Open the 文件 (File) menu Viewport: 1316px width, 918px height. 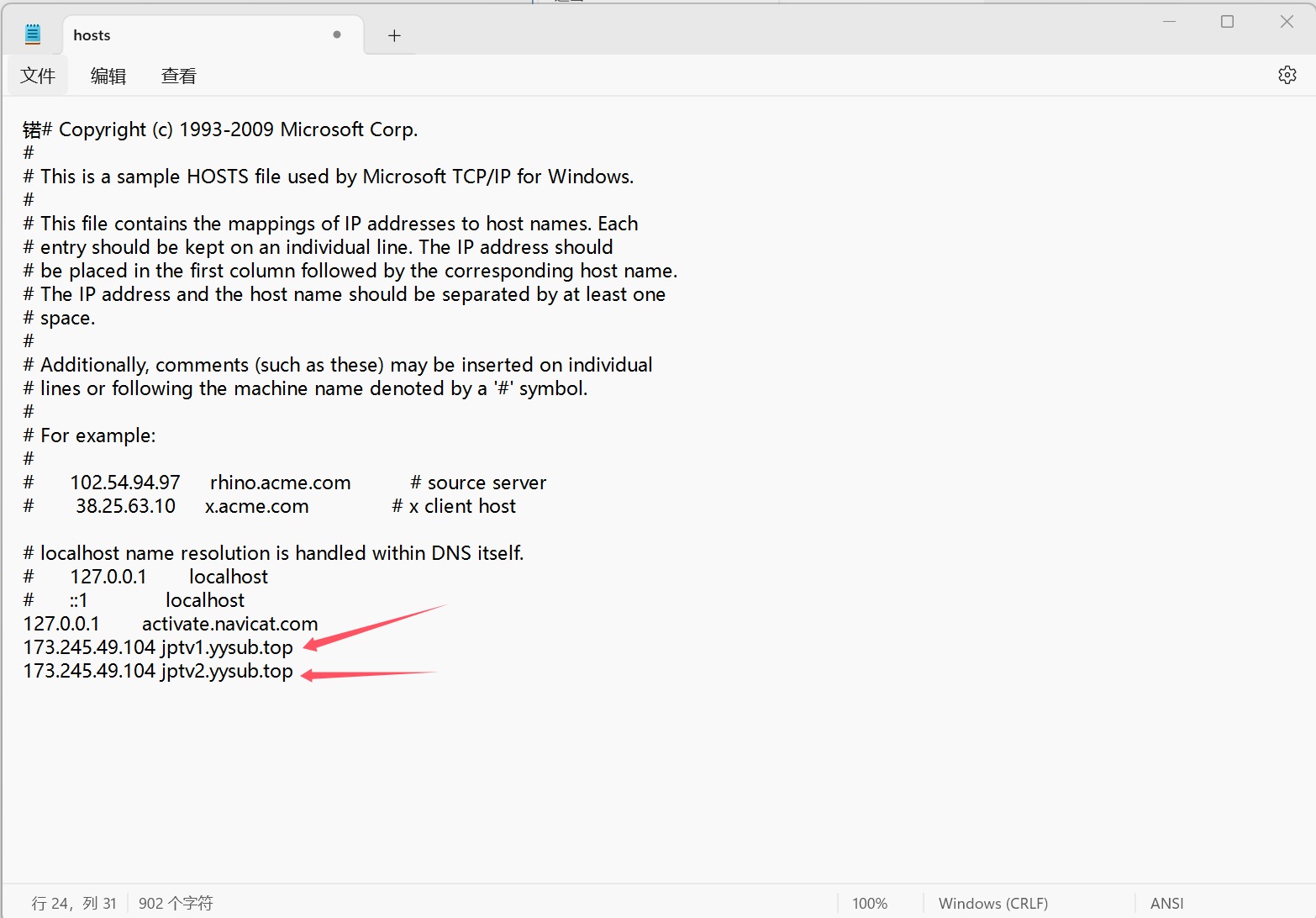point(38,76)
